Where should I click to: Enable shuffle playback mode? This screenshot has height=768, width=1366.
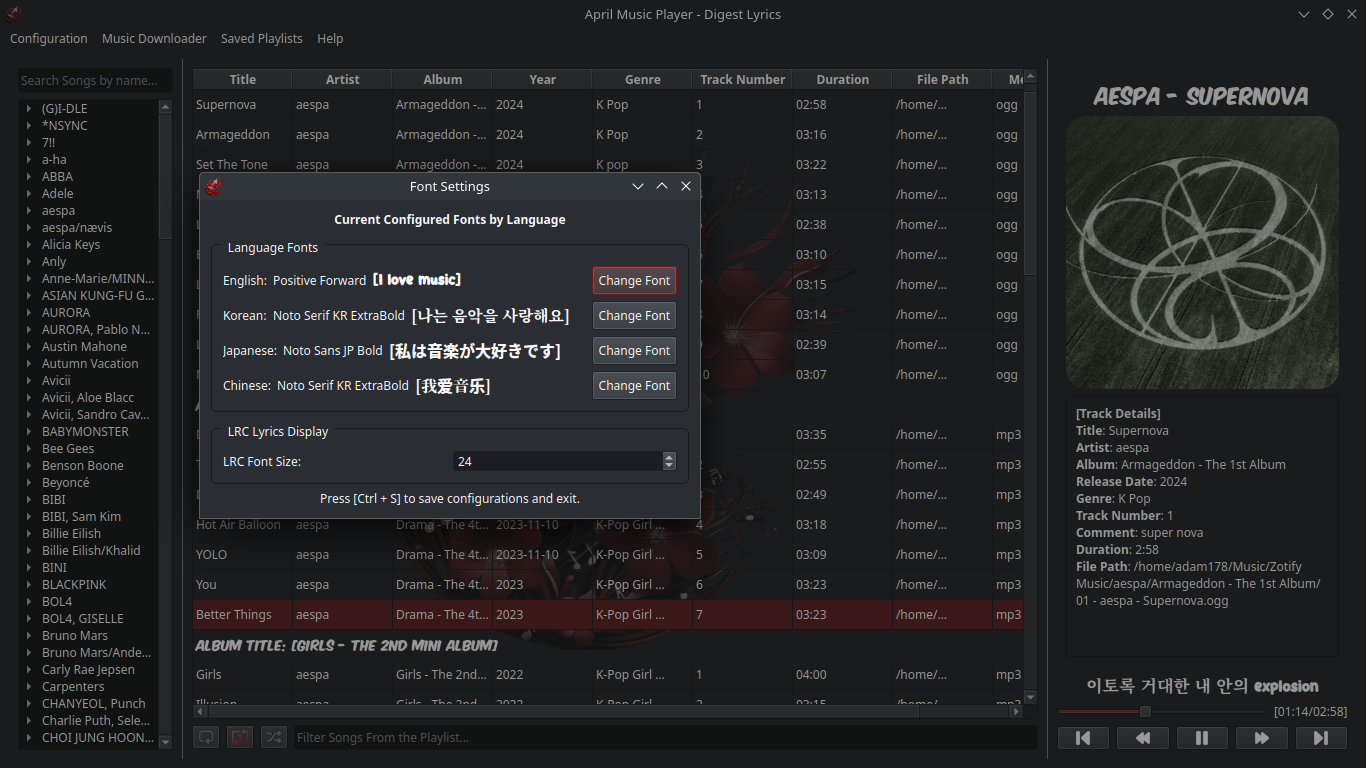274,737
